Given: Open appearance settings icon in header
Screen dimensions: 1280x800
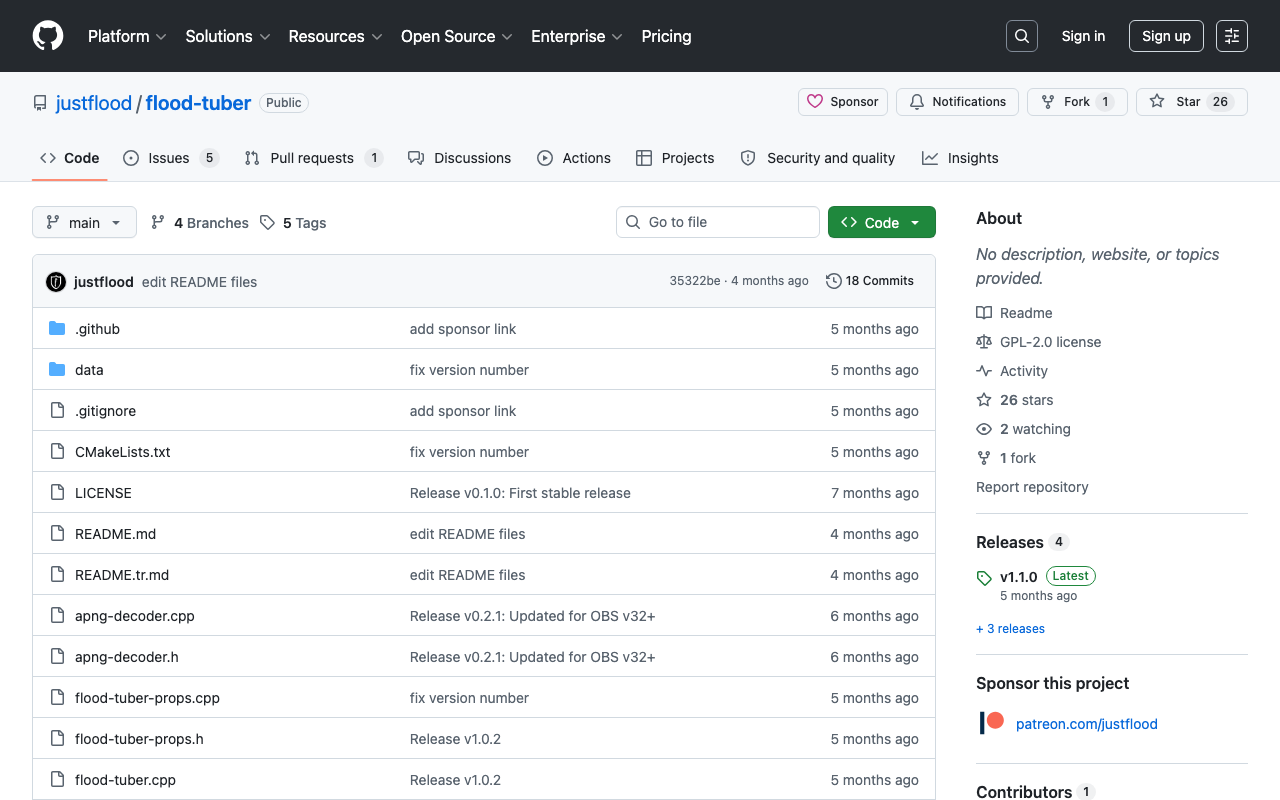Looking at the screenshot, I should (1232, 36).
